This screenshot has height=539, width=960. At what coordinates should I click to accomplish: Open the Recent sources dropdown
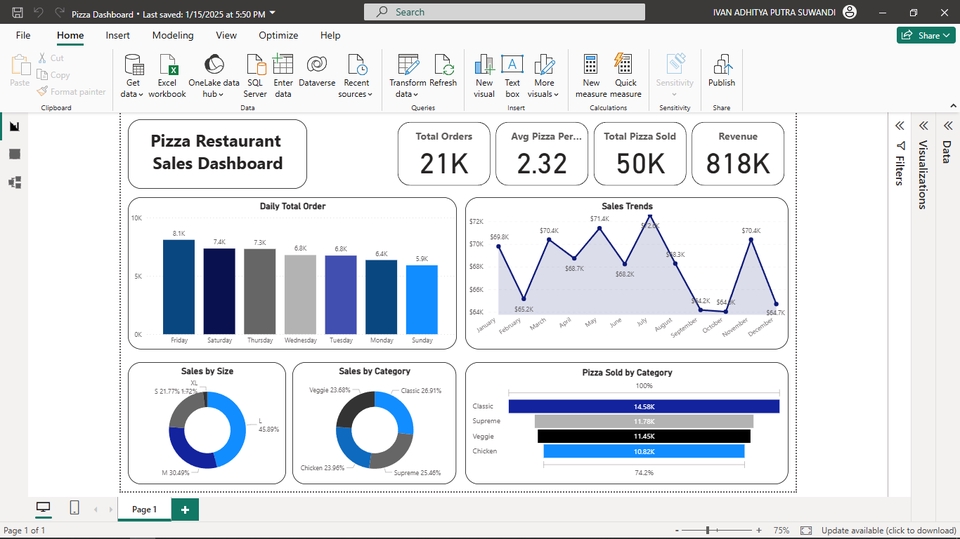click(355, 94)
